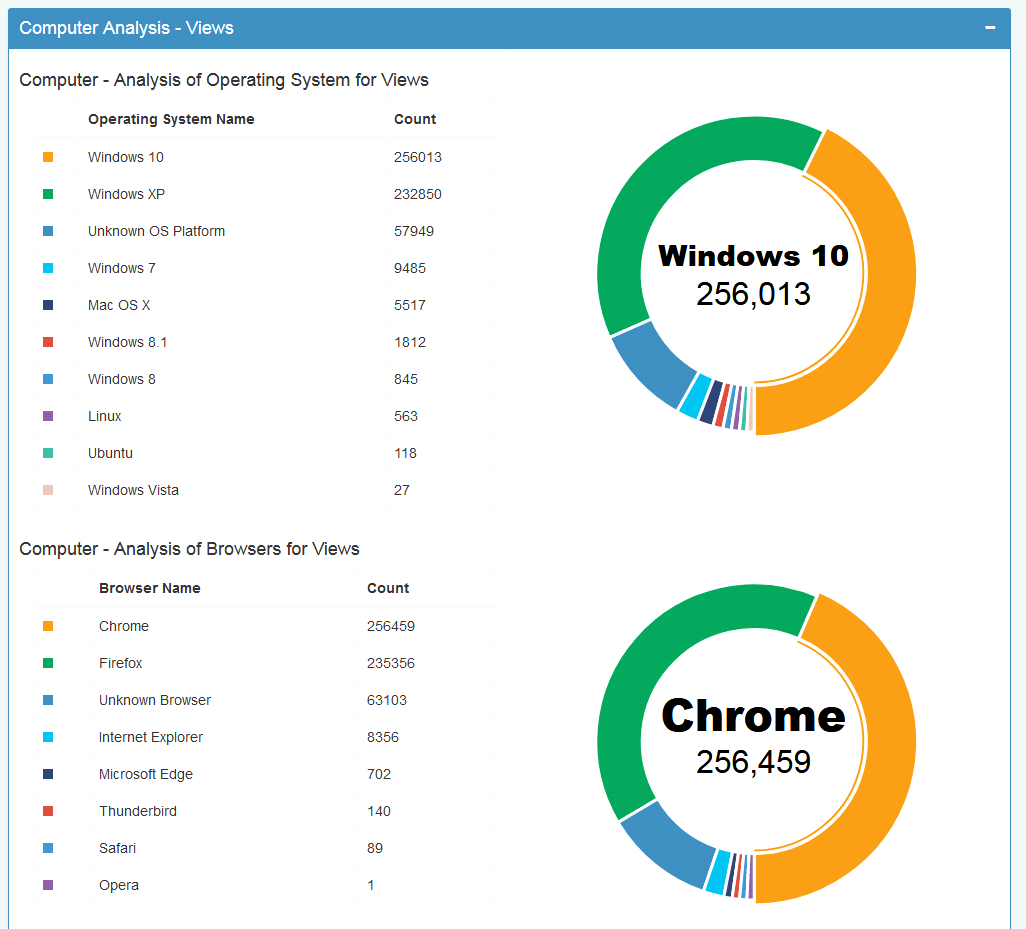
Task: Select the purple Linux legend marker
Action: [48, 416]
